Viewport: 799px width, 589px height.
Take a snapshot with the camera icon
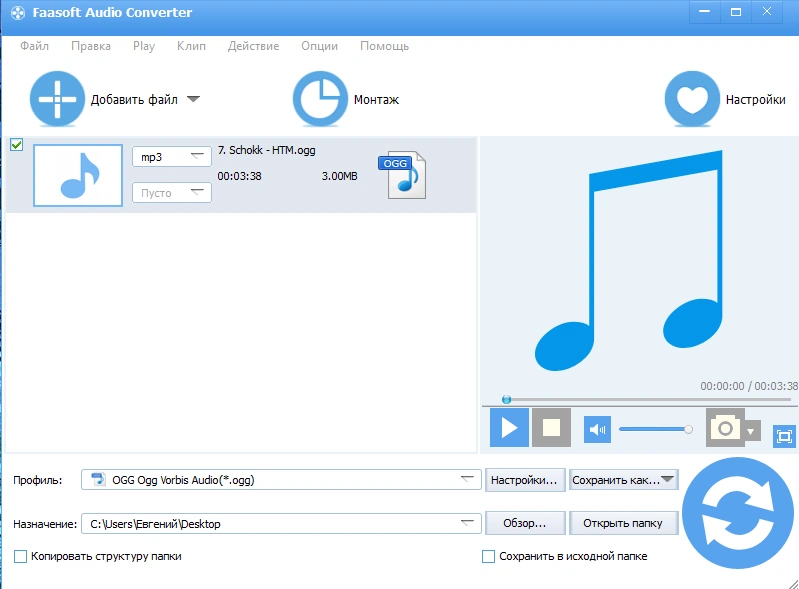coord(725,428)
